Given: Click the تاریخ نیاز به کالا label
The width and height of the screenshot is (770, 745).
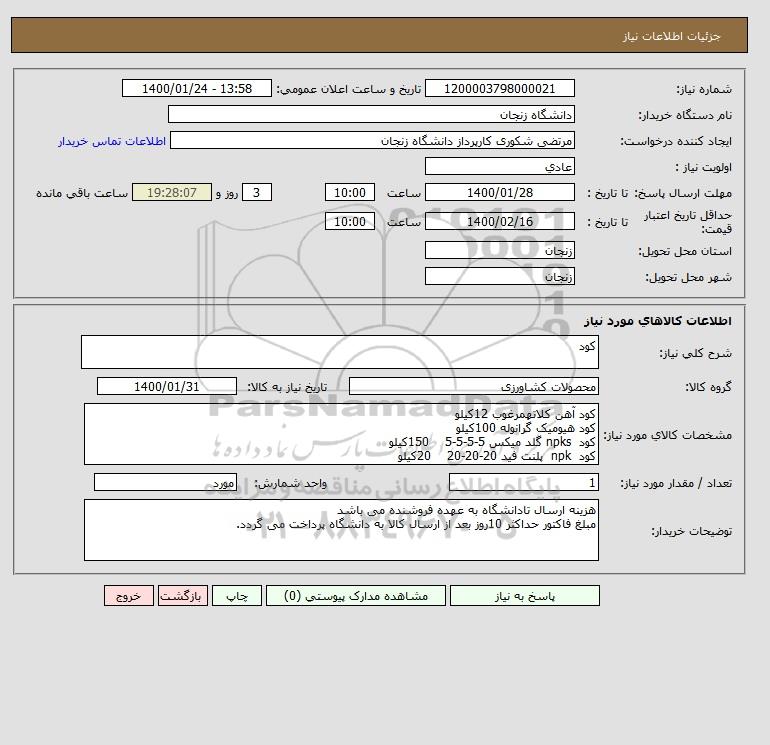Looking at the screenshot, I should (x=287, y=387).
